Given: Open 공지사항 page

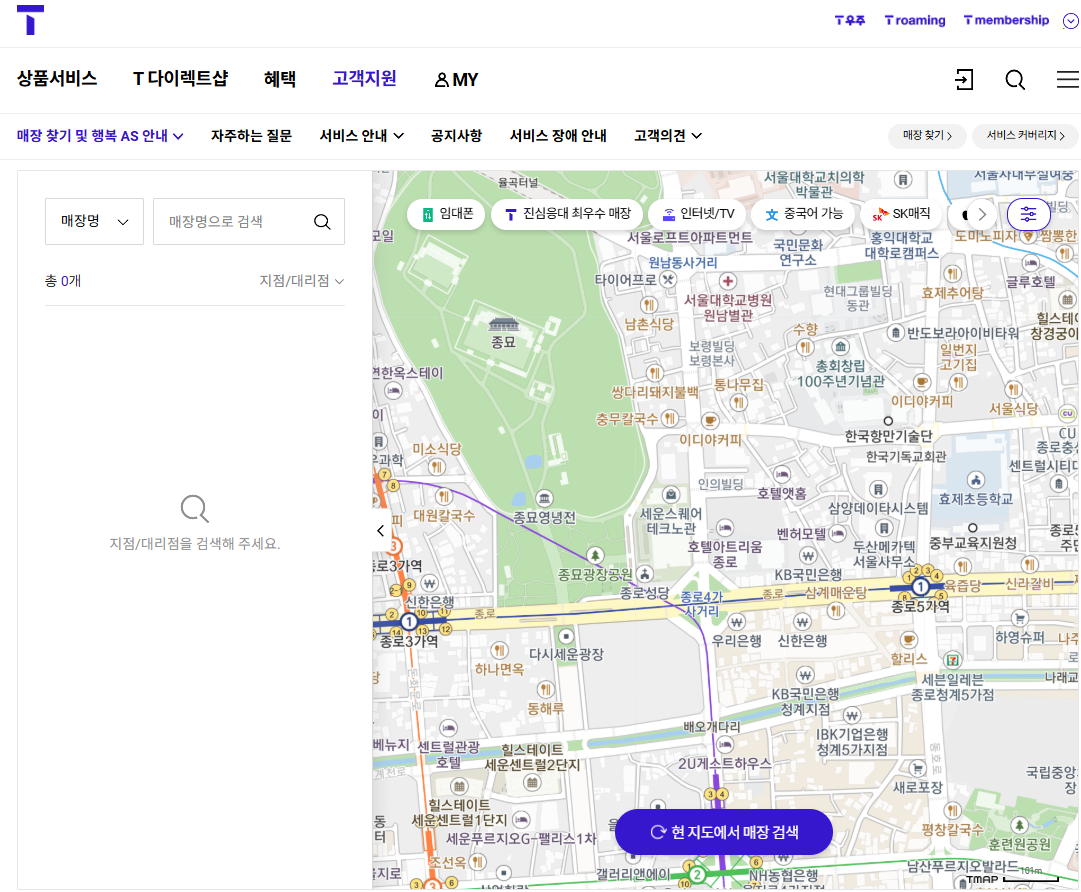Looking at the screenshot, I should (x=456, y=136).
